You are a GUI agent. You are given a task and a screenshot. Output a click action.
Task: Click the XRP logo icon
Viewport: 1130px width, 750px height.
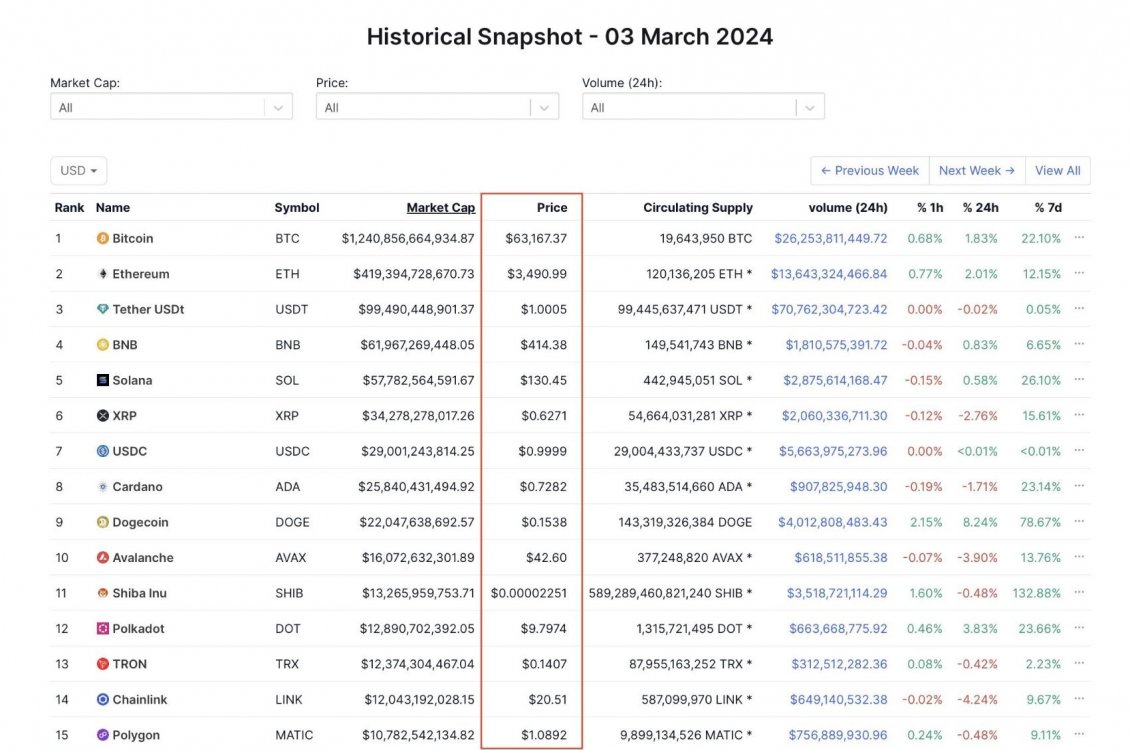click(x=102, y=416)
